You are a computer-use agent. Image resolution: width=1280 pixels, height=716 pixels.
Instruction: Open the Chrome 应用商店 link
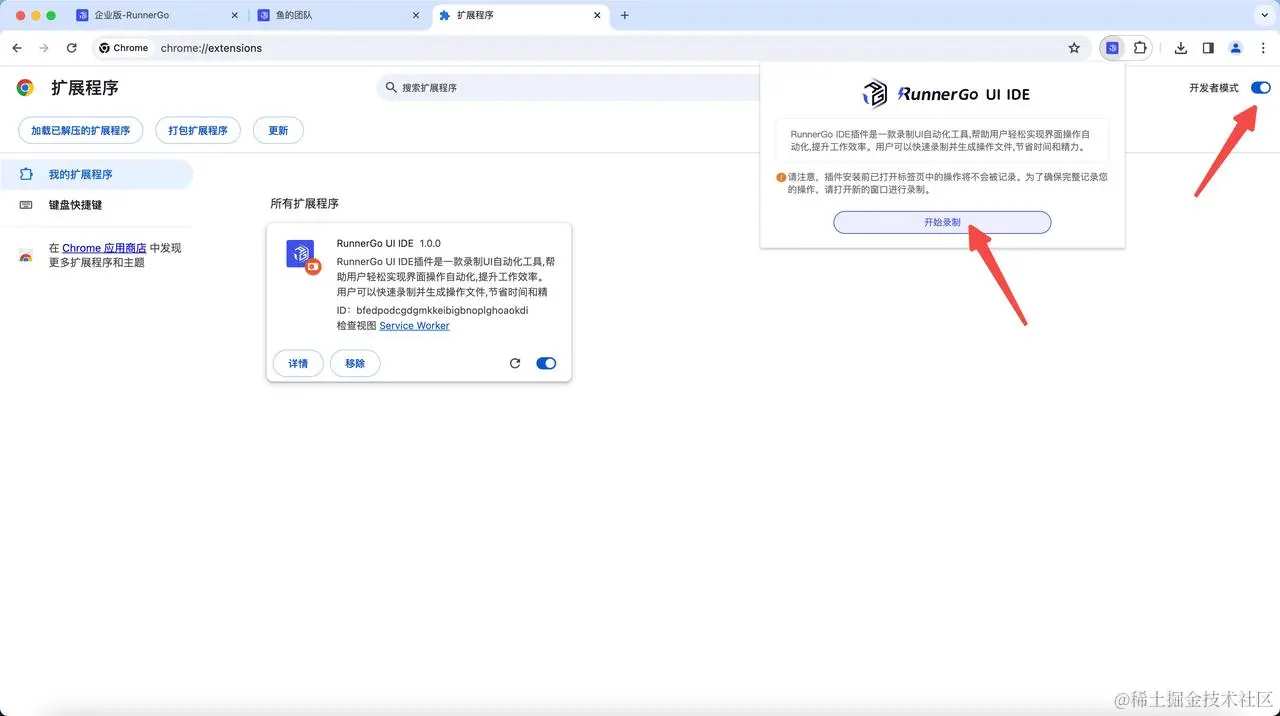(104, 248)
